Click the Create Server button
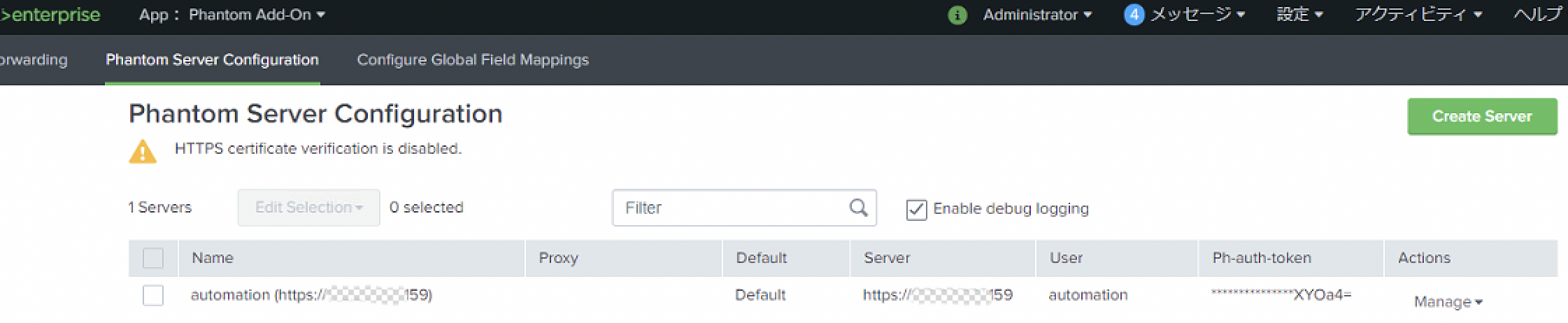Viewport: 1568px width, 323px height. 1482,116
